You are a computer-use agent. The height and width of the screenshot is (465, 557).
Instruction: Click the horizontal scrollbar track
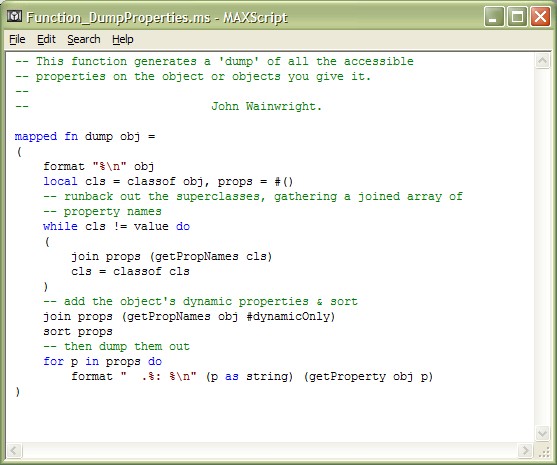click(x=270, y=451)
